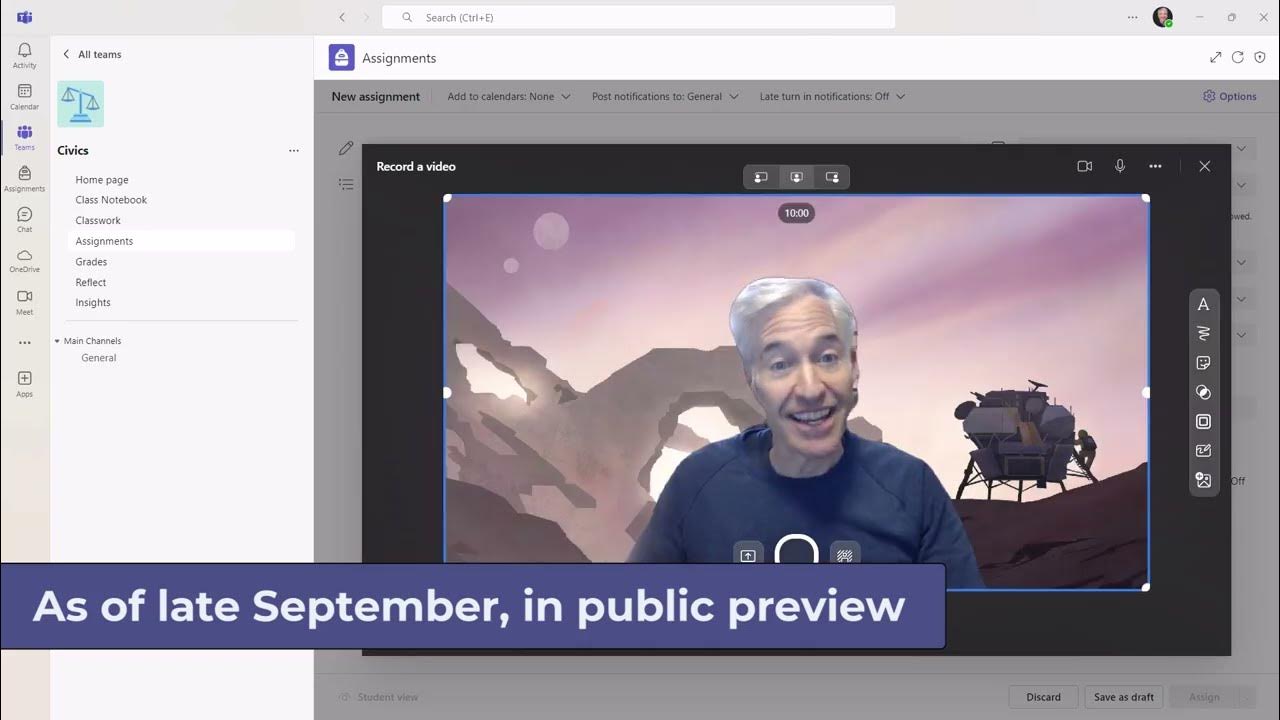The image size is (1280, 720).
Task: Start recording with the round record button
Action: pos(797,551)
